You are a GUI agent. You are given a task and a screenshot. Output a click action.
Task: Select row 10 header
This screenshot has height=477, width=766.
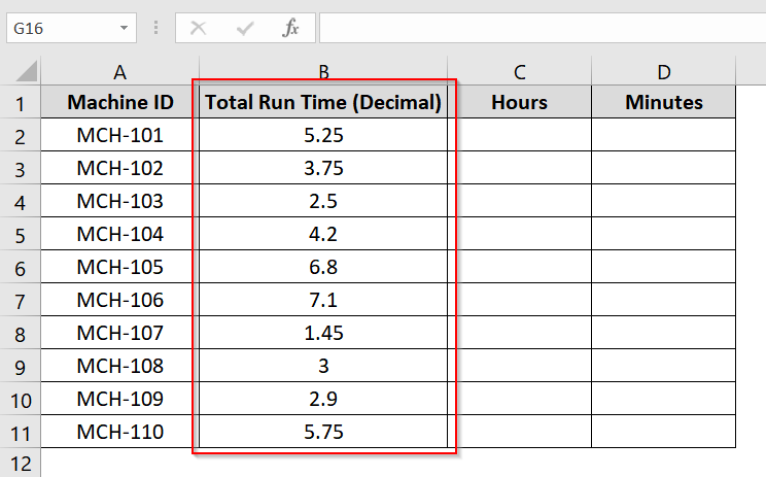tap(20, 399)
